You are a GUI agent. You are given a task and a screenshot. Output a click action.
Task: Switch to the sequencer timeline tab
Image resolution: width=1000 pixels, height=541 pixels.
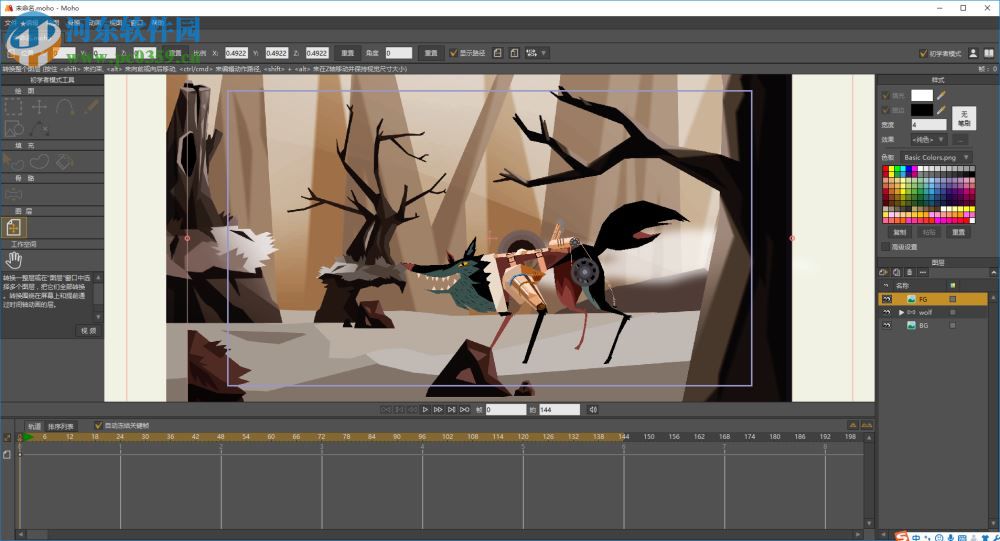61,425
